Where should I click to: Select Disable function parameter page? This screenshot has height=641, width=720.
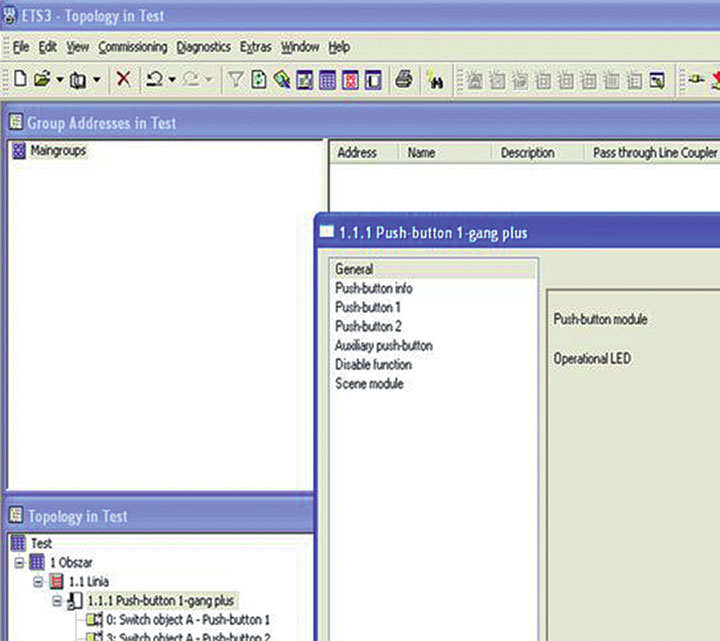tap(373, 365)
